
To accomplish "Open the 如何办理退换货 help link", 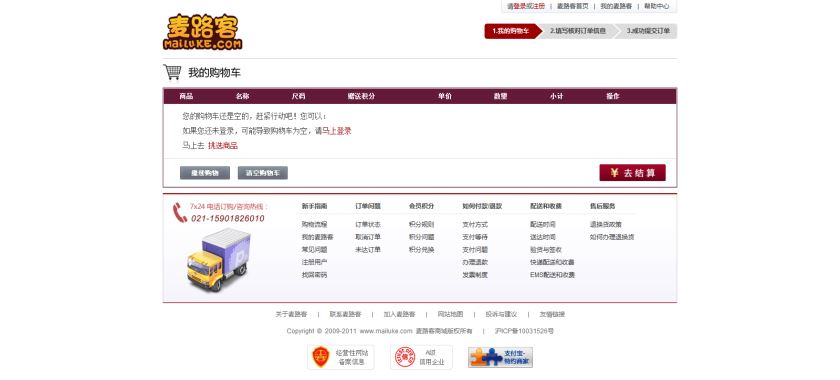I will click(612, 237).
